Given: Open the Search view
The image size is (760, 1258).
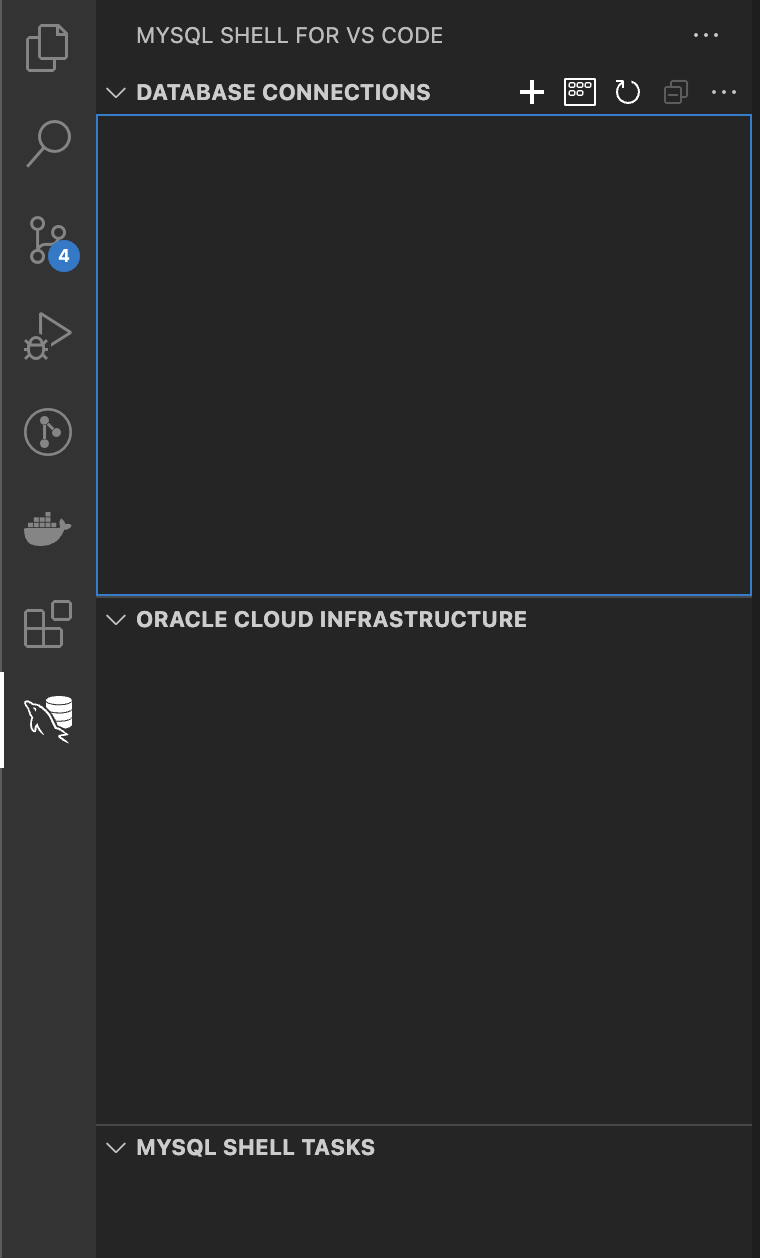Looking at the screenshot, I should pos(48,143).
